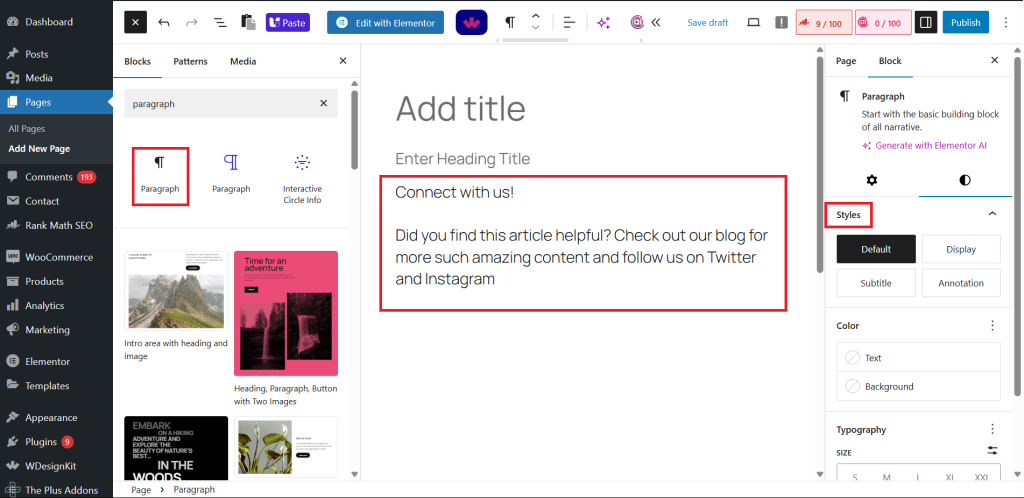Toggle the settings sidebar panel button
1024x498 pixels.
tap(926, 22)
